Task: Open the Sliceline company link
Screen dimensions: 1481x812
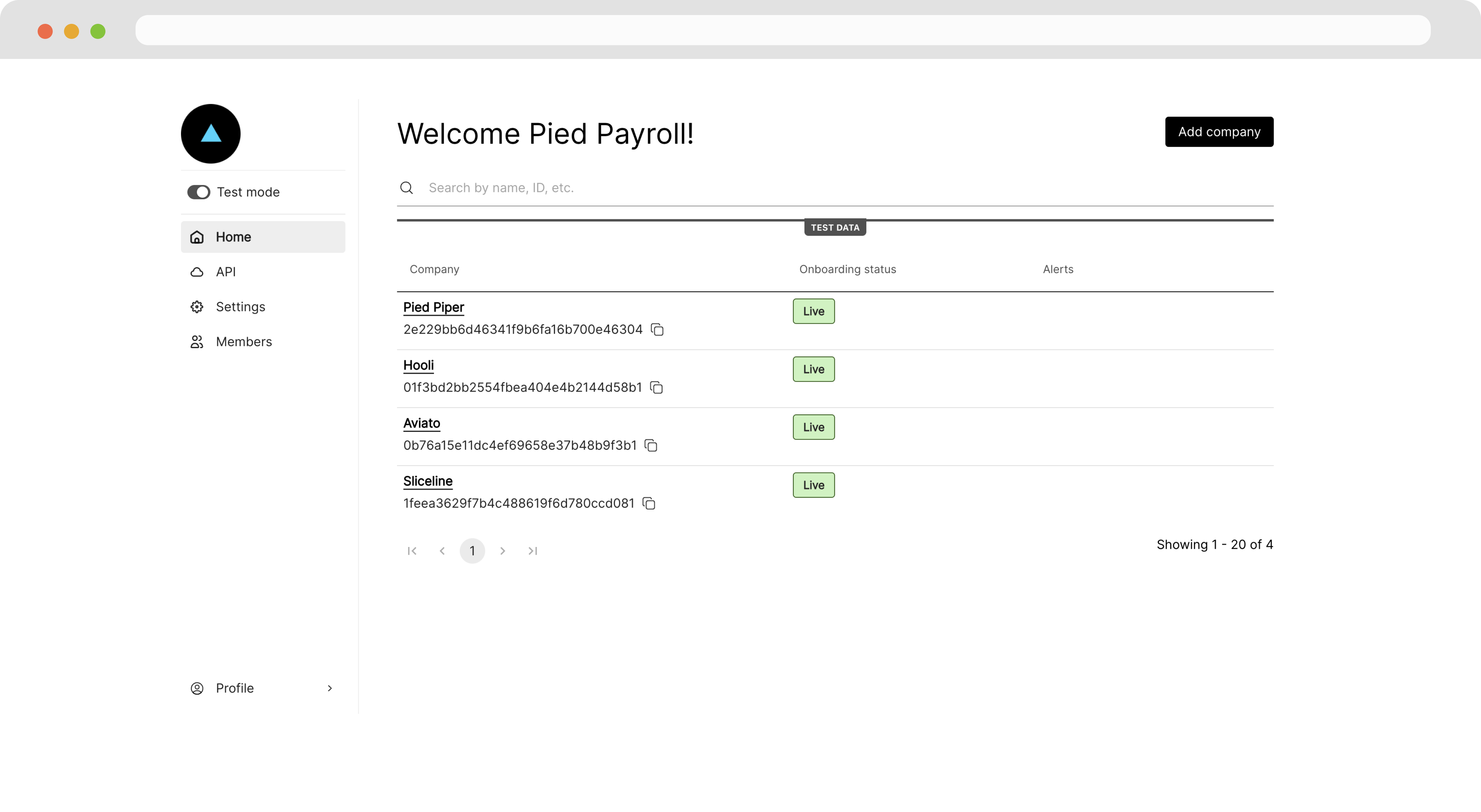Action: 428,481
